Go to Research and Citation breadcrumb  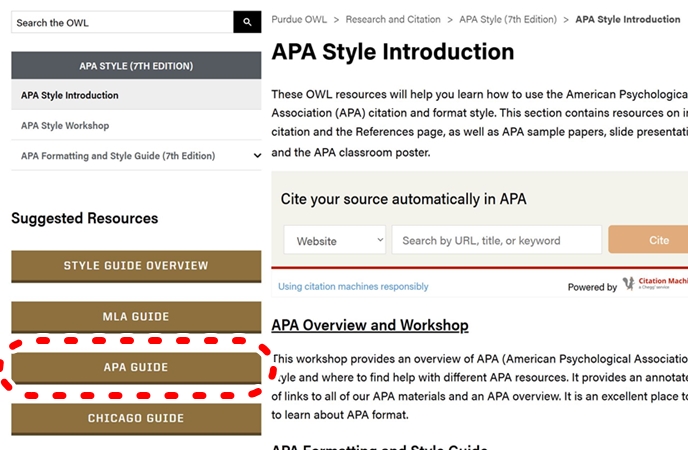click(x=393, y=19)
